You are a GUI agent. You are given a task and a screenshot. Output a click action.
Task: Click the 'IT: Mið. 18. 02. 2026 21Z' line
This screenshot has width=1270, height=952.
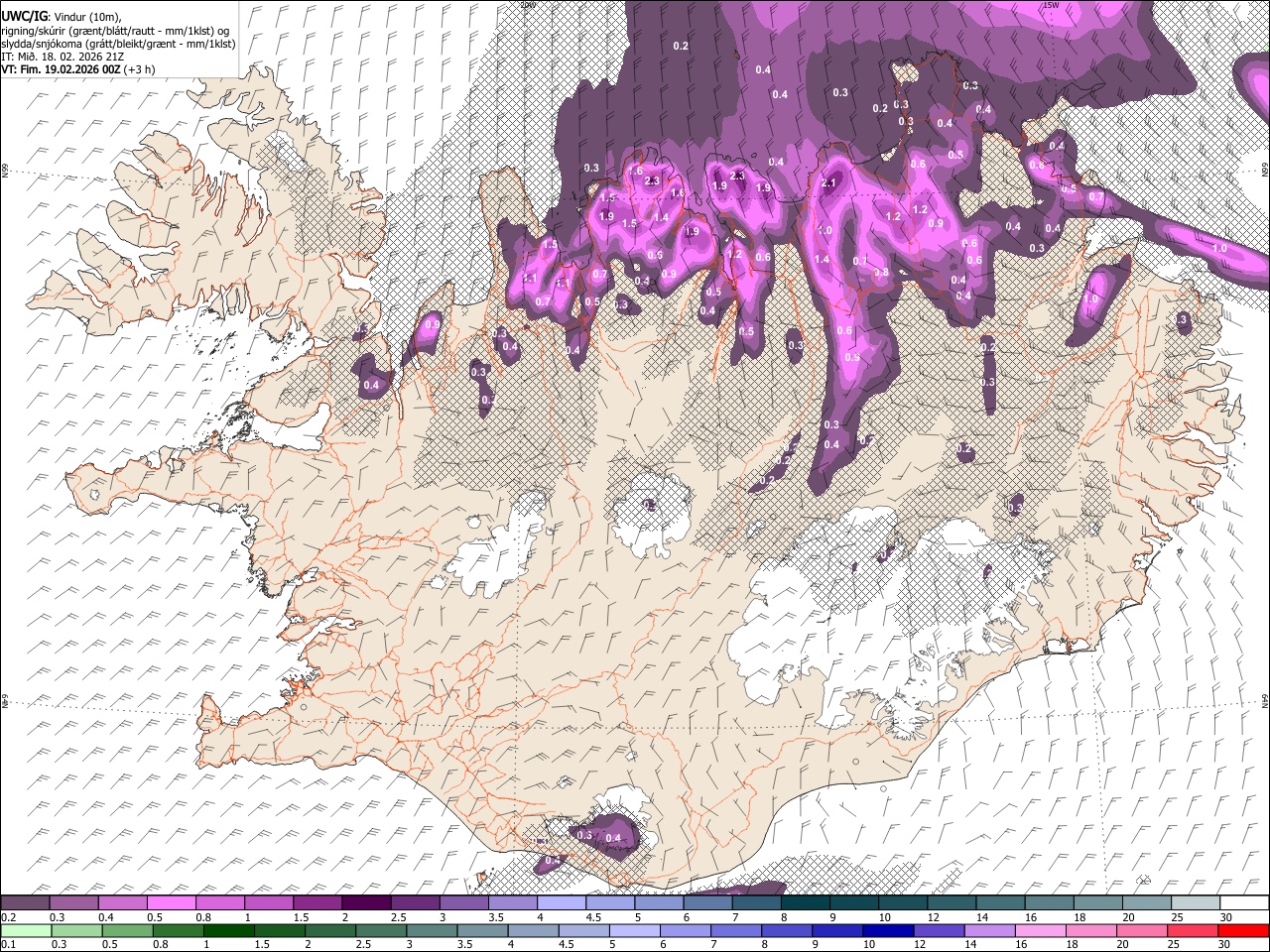(63, 57)
